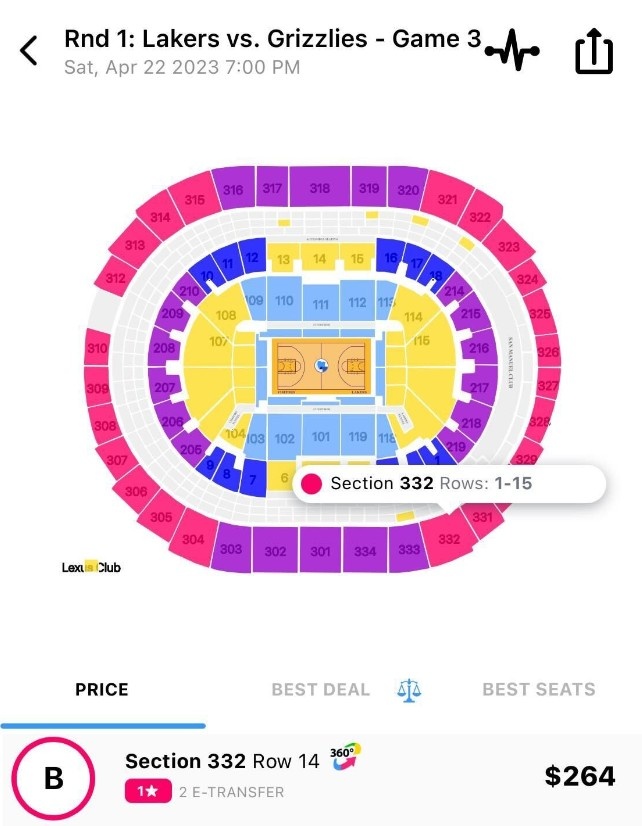Image resolution: width=642 pixels, height=826 pixels.
Task: Open the 360° seat view icon
Action: pyautogui.click(x=345, y=757)
